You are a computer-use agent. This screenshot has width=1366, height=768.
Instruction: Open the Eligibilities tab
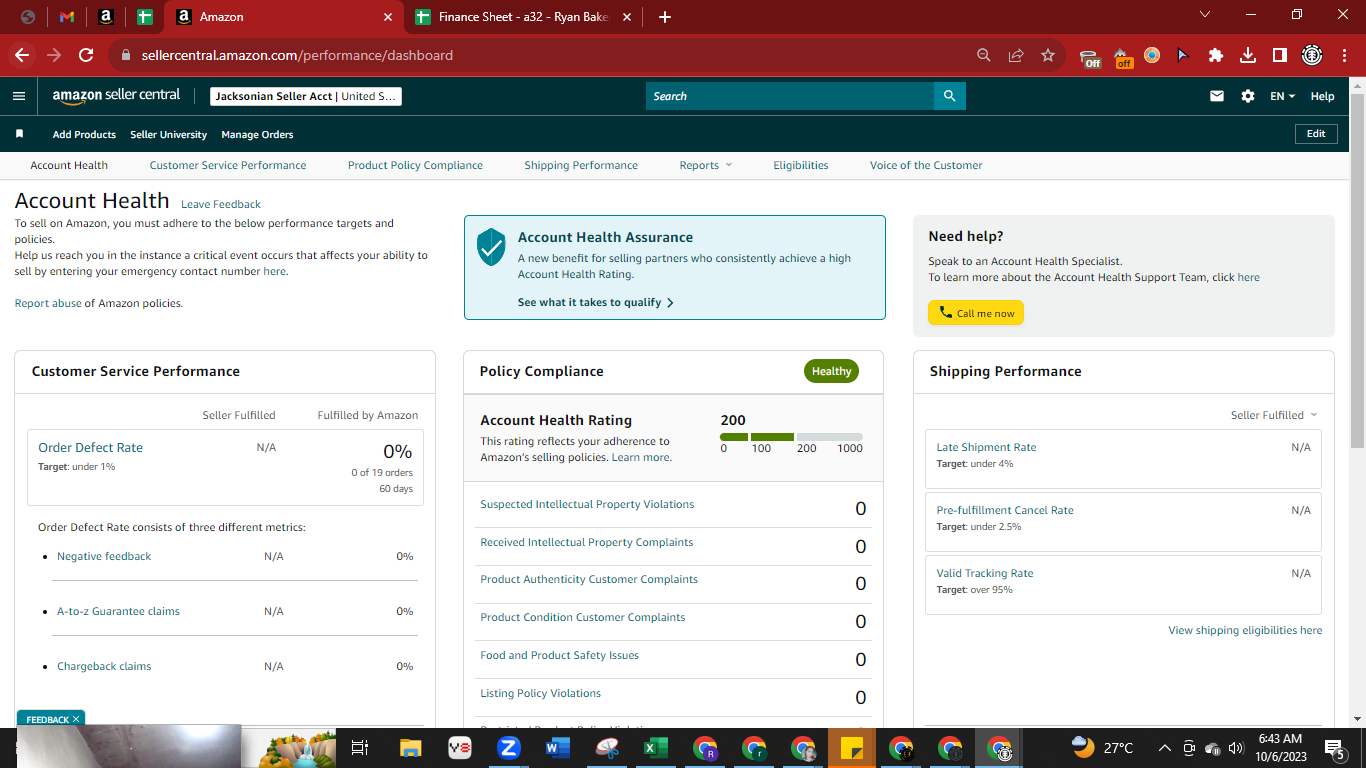click(x=801, y=165)
